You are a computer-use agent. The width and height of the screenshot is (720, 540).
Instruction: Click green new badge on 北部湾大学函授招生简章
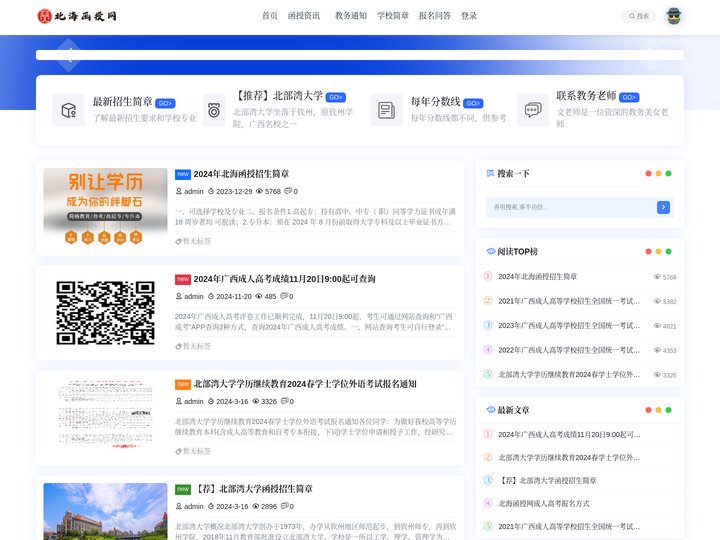coord(183,489)
